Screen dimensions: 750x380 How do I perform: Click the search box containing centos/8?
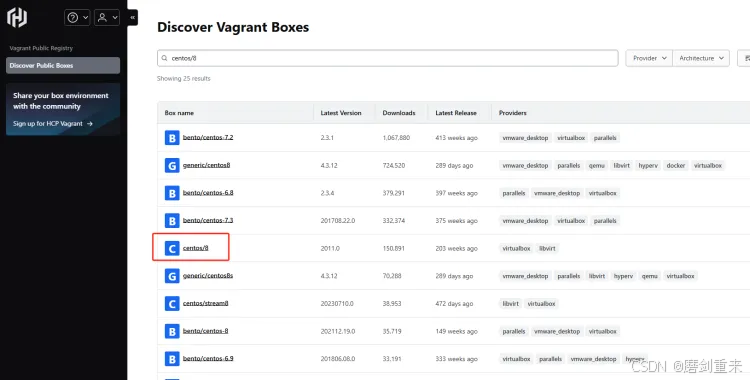pyautogui.click(x=387, y=58)
